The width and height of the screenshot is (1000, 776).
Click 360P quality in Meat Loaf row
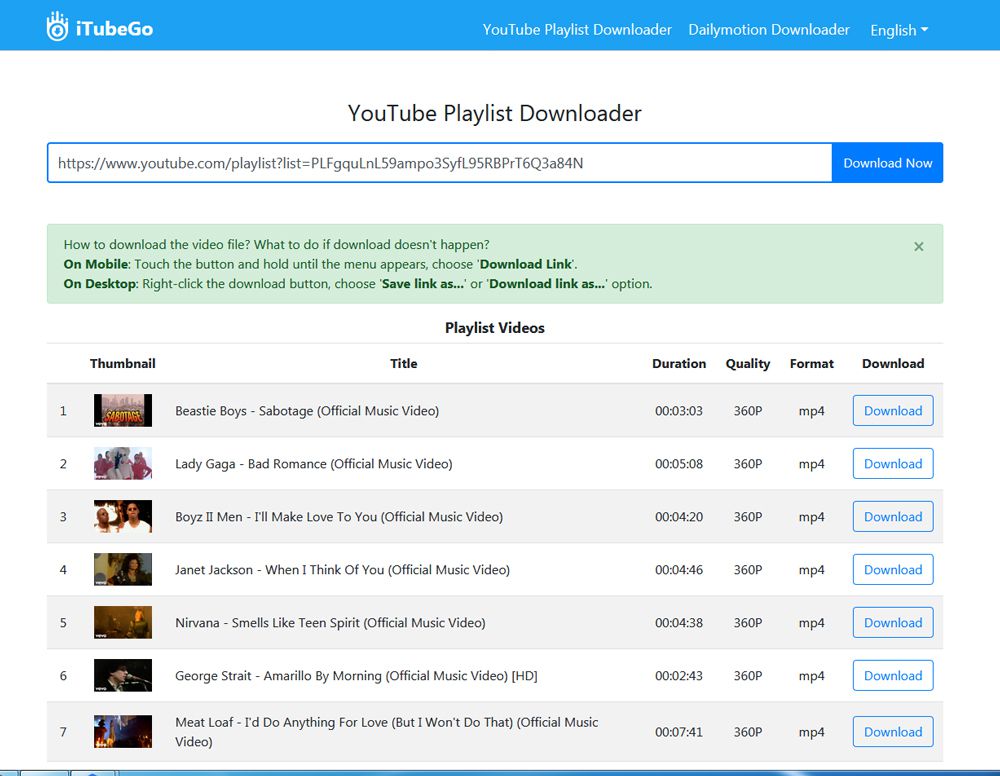747,731
